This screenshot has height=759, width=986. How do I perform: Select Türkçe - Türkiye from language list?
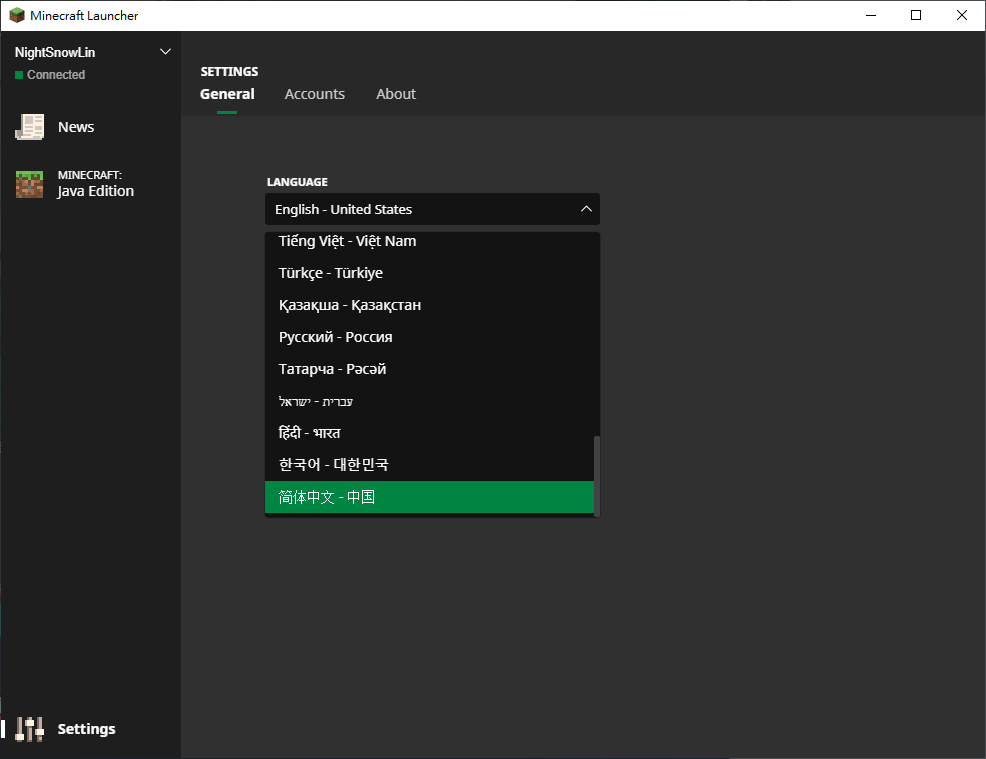tap(331, 273)
